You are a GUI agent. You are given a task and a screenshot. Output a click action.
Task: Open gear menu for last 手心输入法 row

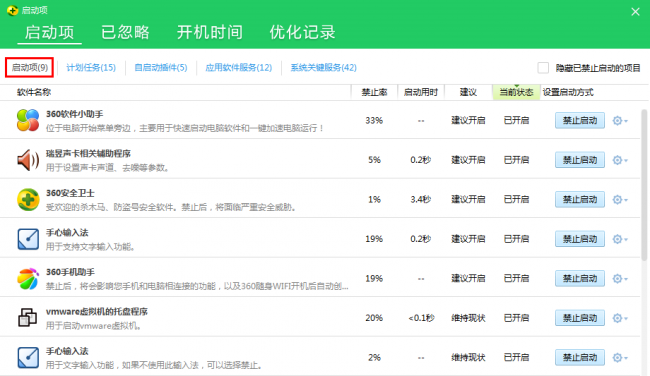click(620, 357)
